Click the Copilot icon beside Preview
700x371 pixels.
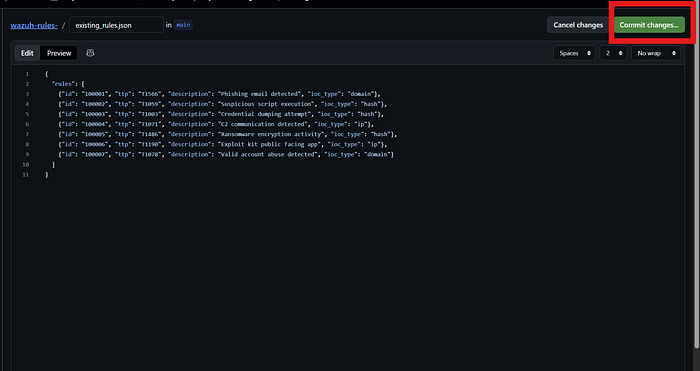click(x=90, y=53)
